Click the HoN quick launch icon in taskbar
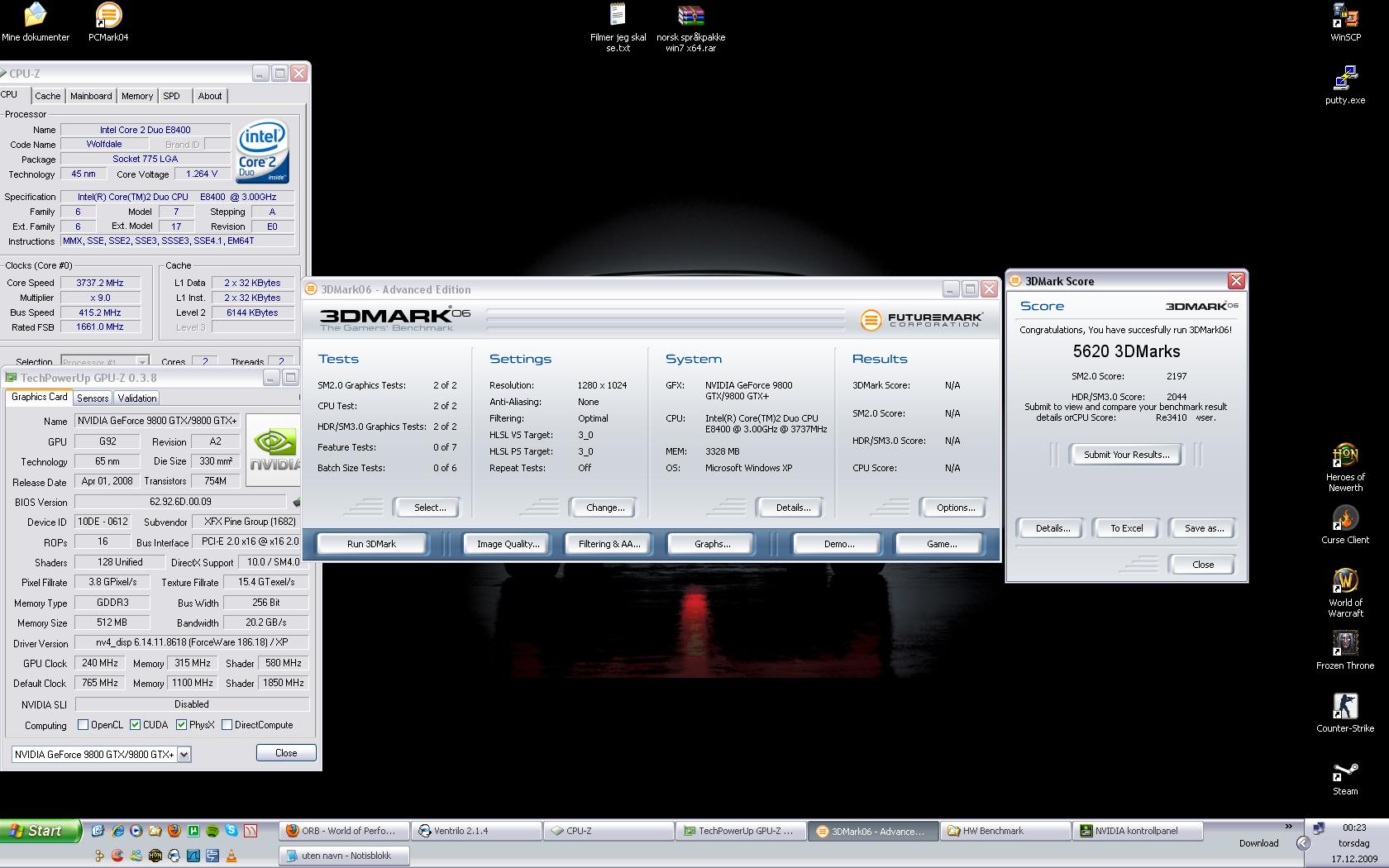Viewport: 1389px width, 868px height. tap(155, 856)
